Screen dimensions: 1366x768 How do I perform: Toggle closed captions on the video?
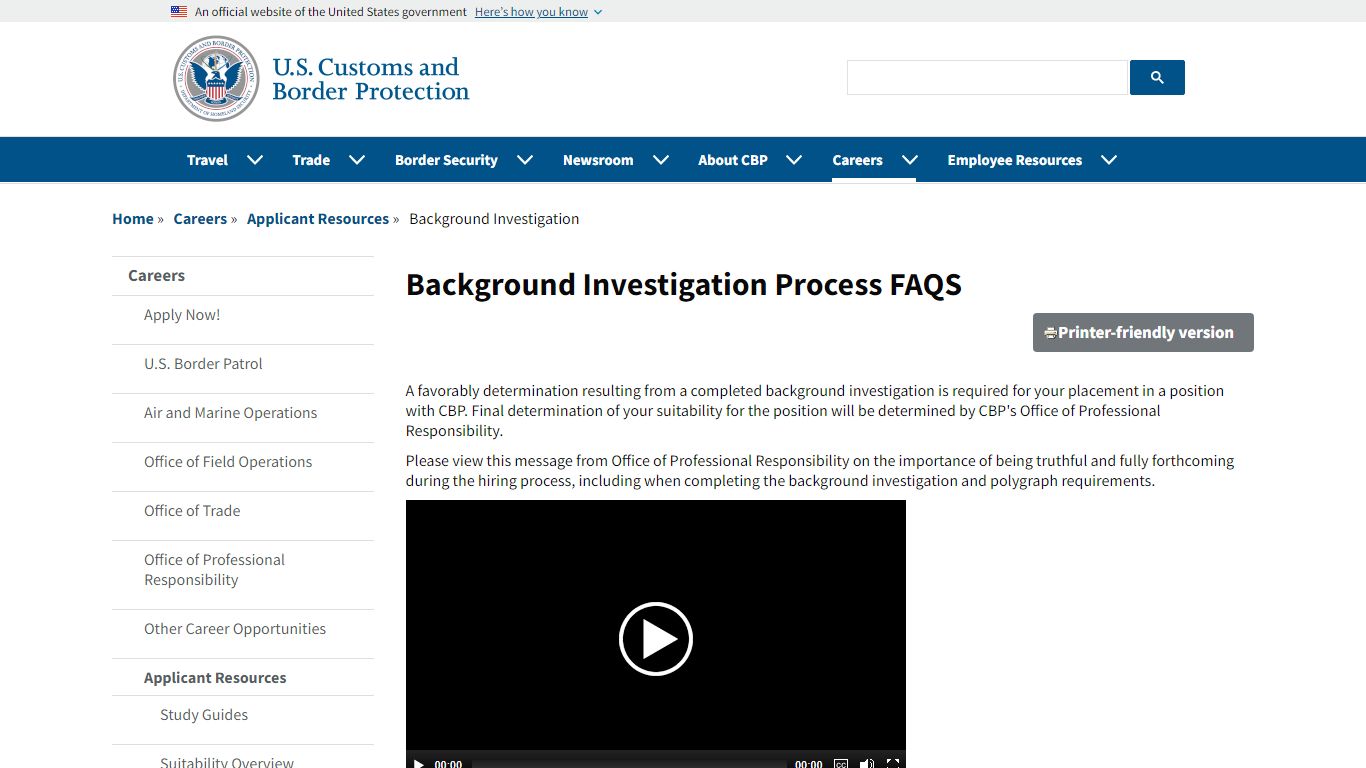[841, 764]
